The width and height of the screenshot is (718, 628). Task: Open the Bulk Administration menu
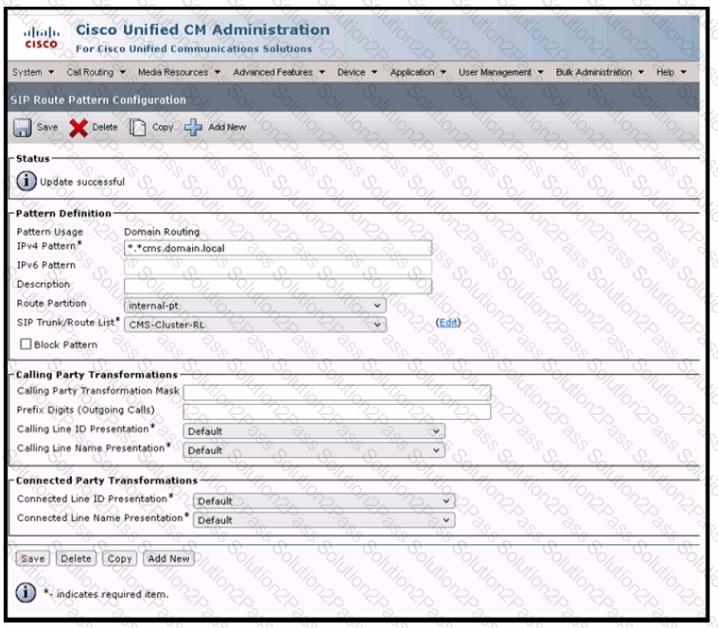tap(600, 72)
